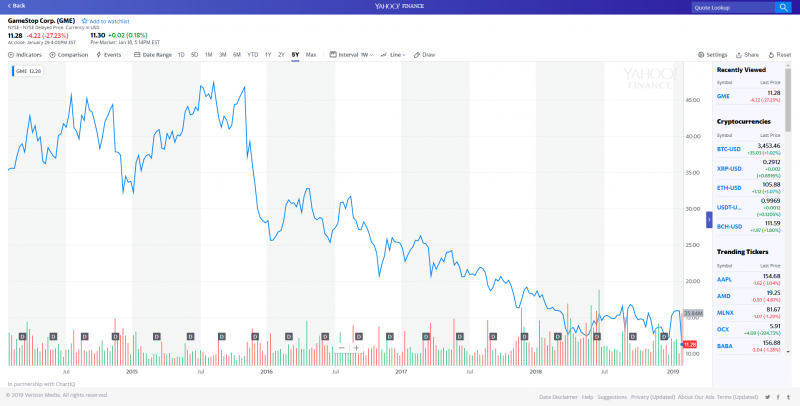Open the BCH-USD quote

(x=729, y=226)
